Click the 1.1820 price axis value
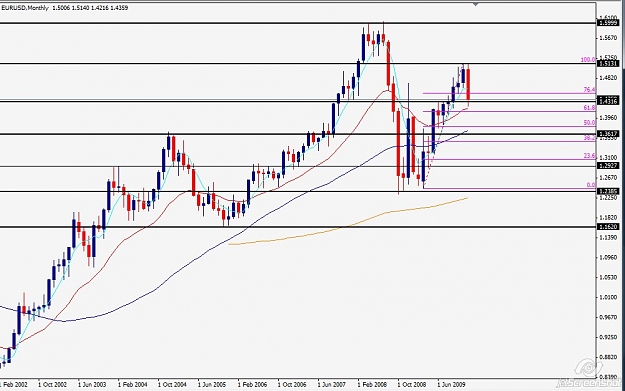Viewport: 625px width, 391px height. (609, 218)
